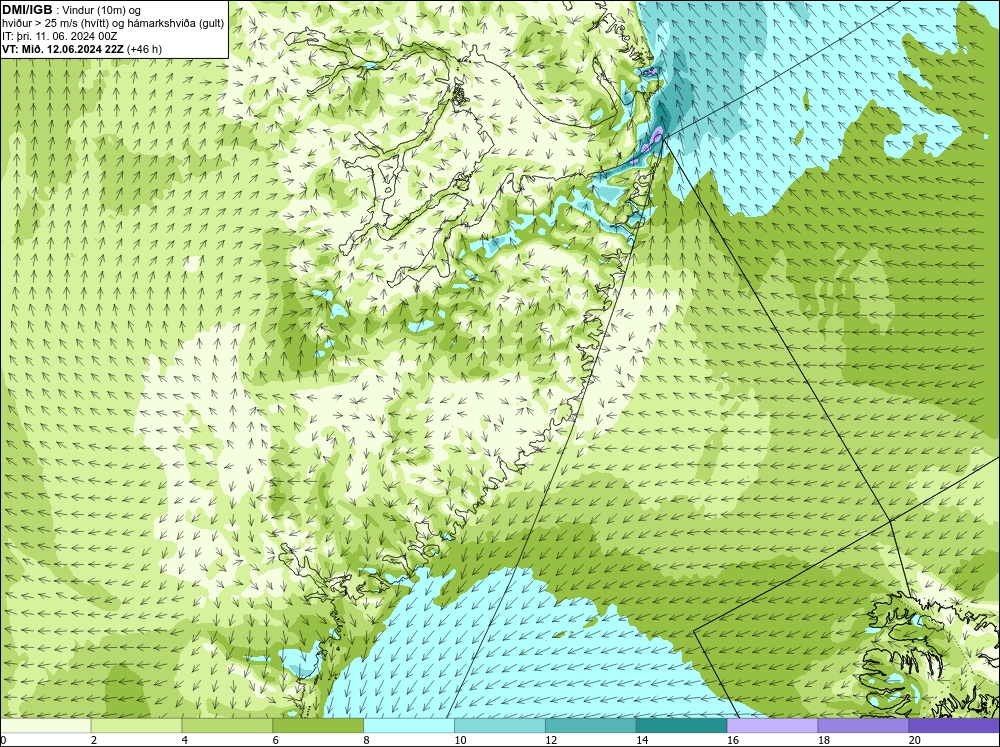
Task: Click the 2–4 m/s light green legend swatch
Action: [136, 726]
